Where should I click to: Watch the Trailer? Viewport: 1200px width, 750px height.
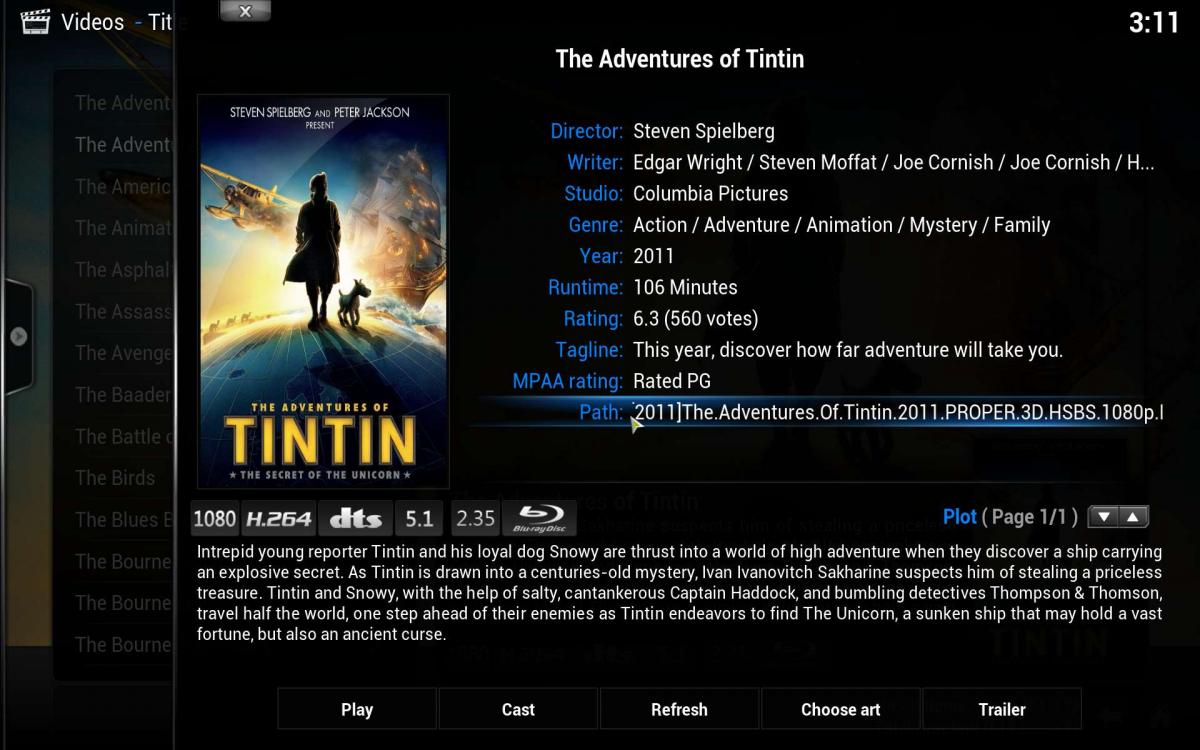1002,709
